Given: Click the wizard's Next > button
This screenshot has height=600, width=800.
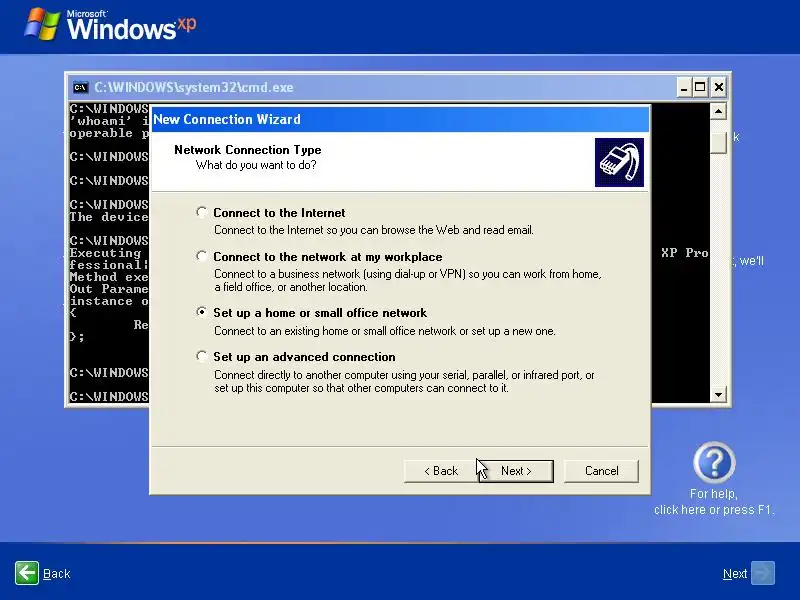Looking at the screenshot, I should click(x=516, y=471).
